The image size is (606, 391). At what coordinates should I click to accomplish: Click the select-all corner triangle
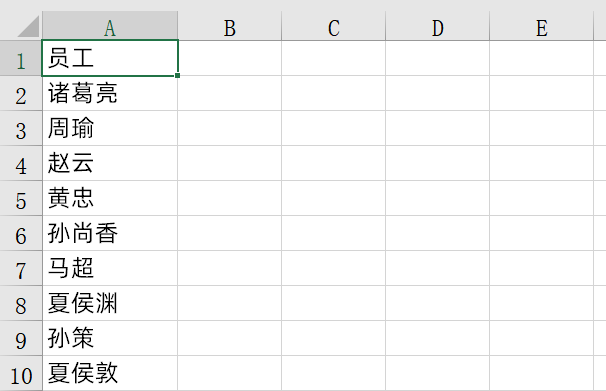[x=28, y=26]
